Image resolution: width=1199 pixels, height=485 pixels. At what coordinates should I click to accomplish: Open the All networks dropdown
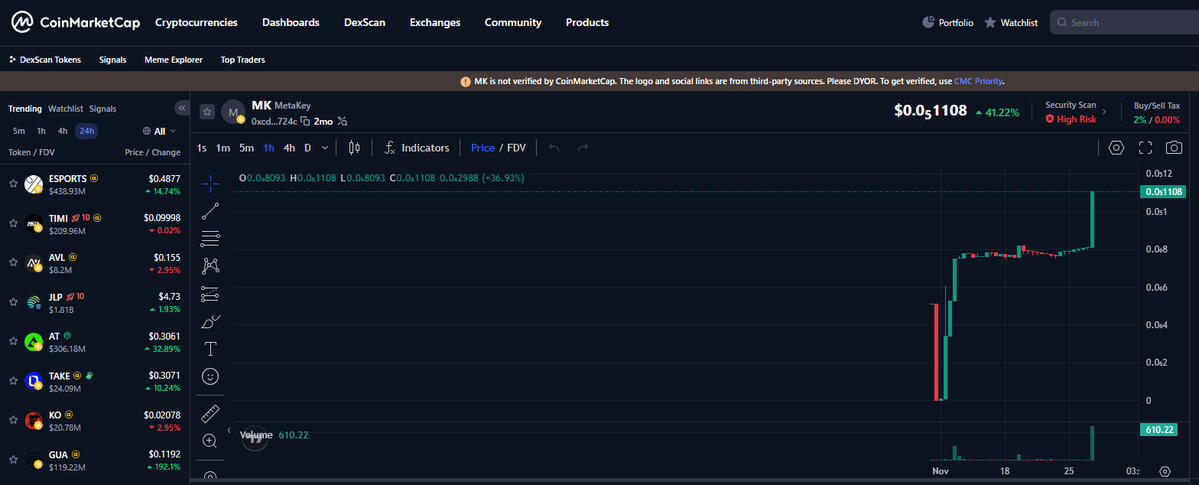(159, 131)
